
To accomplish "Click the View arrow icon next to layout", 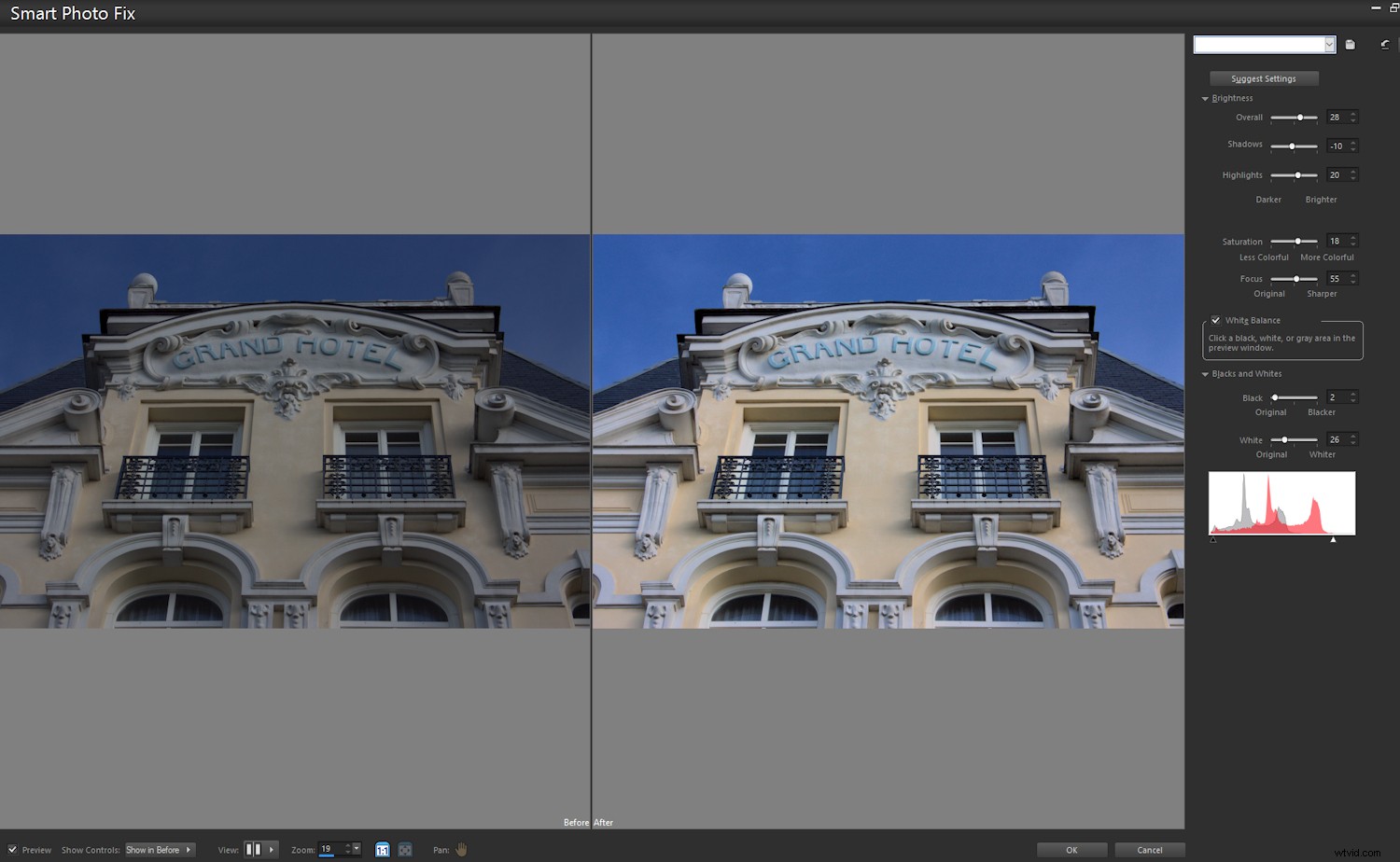I will (x=270, y=849).
